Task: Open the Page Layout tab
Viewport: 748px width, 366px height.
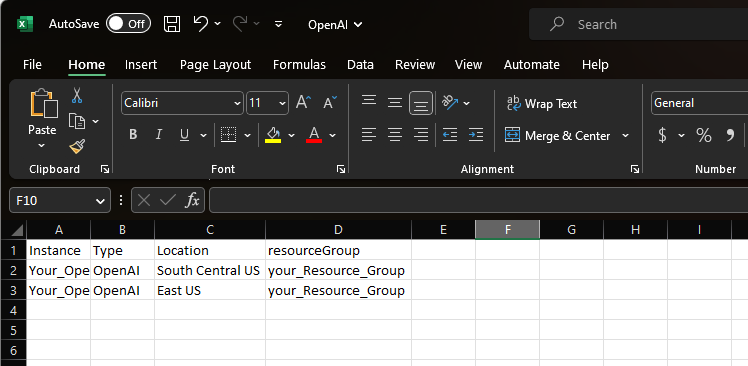Action: point(215,64)
